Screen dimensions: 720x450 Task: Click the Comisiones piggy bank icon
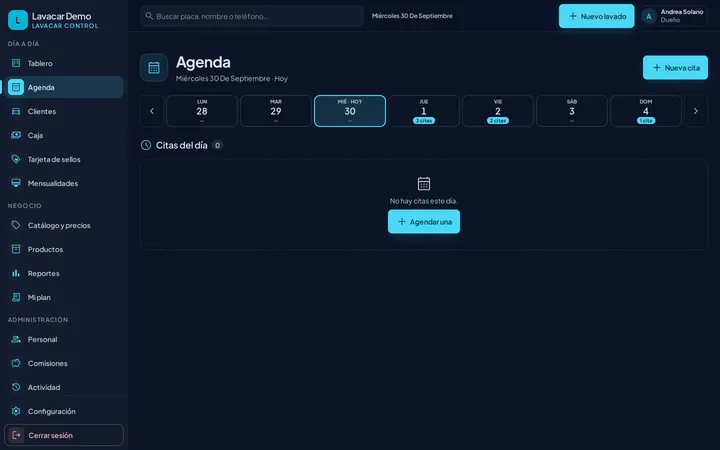click(16, 363)
